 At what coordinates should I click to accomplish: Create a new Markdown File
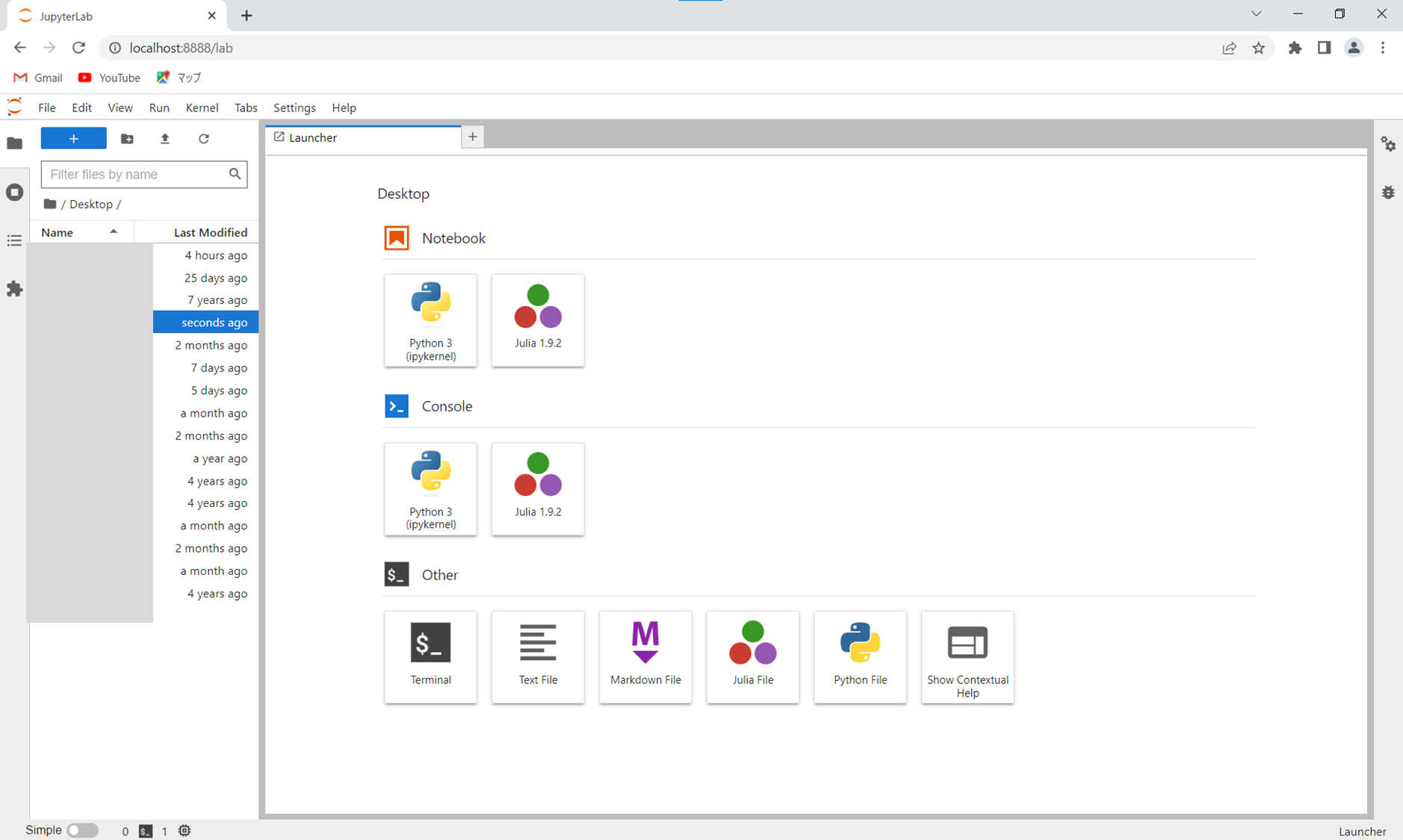click(645, 657)
